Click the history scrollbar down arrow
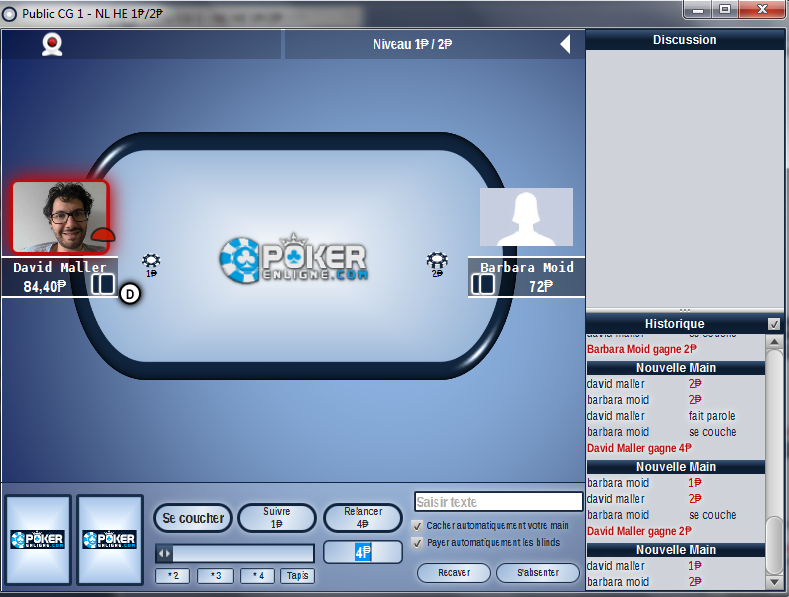This screenshot has width=789, height=597. click(774, 582)
